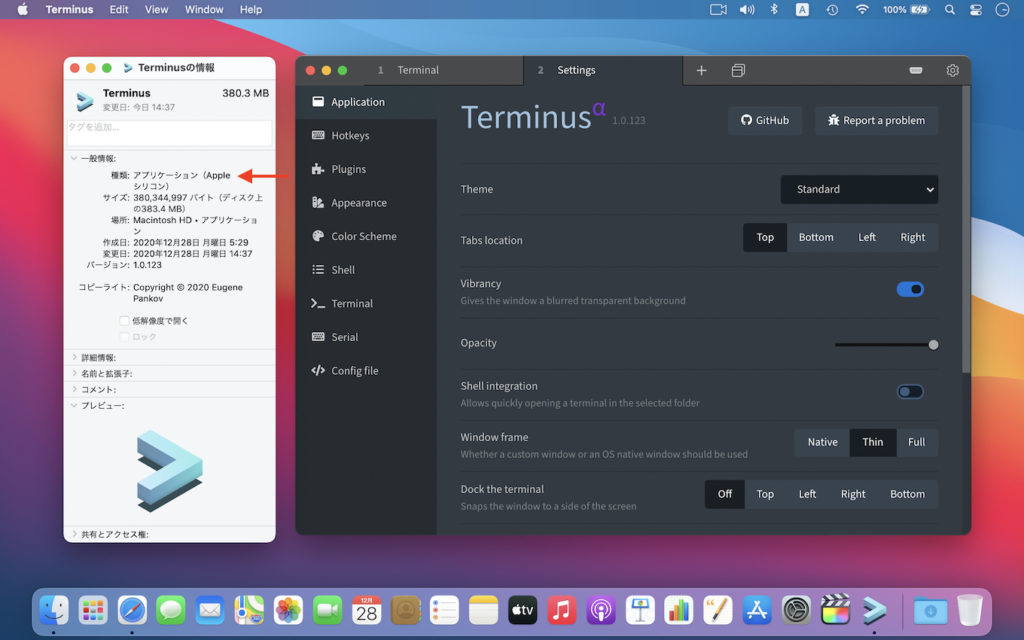Click the タグを追加 input field

pyautogui.click(x=168, y=133)
